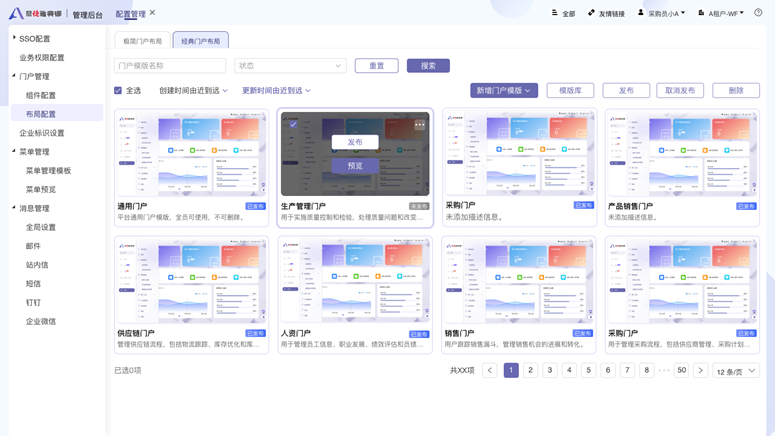Open the 采购员小A user dropdown

(x=661, y=13)
